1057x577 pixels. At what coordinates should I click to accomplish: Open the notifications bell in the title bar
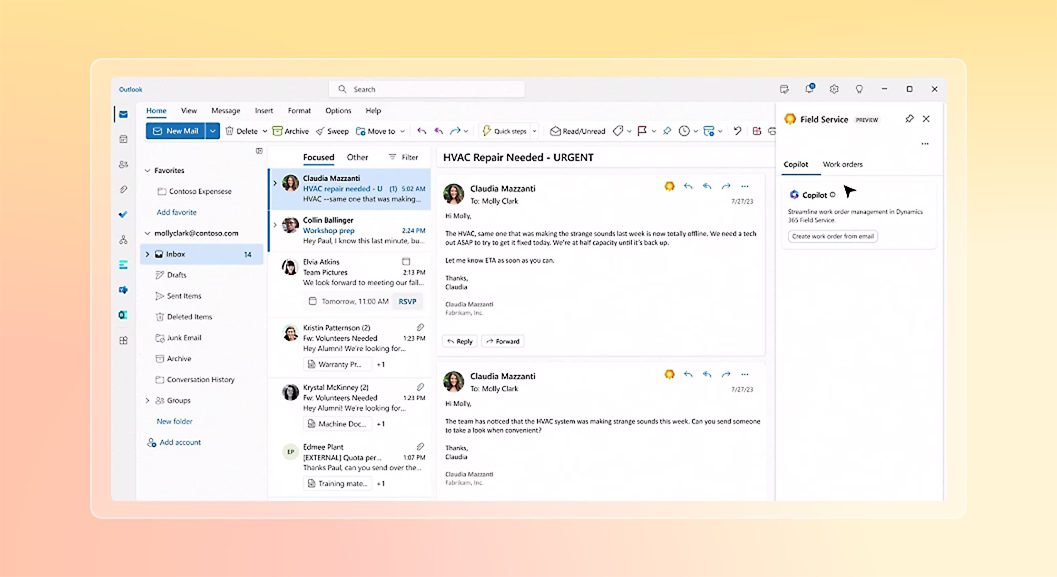coord(809,88)
